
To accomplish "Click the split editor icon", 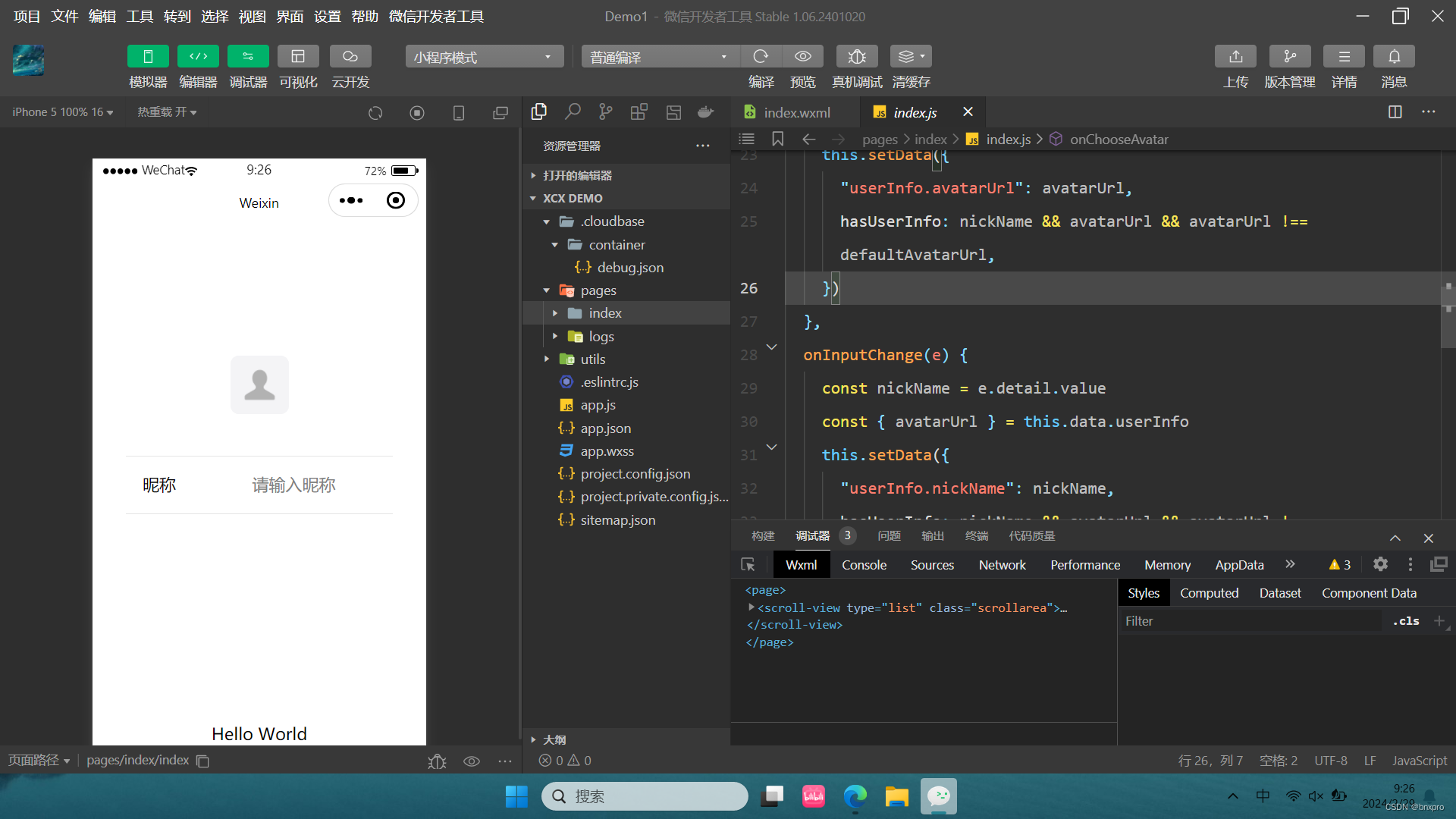I will click(x=1395, y=112).
